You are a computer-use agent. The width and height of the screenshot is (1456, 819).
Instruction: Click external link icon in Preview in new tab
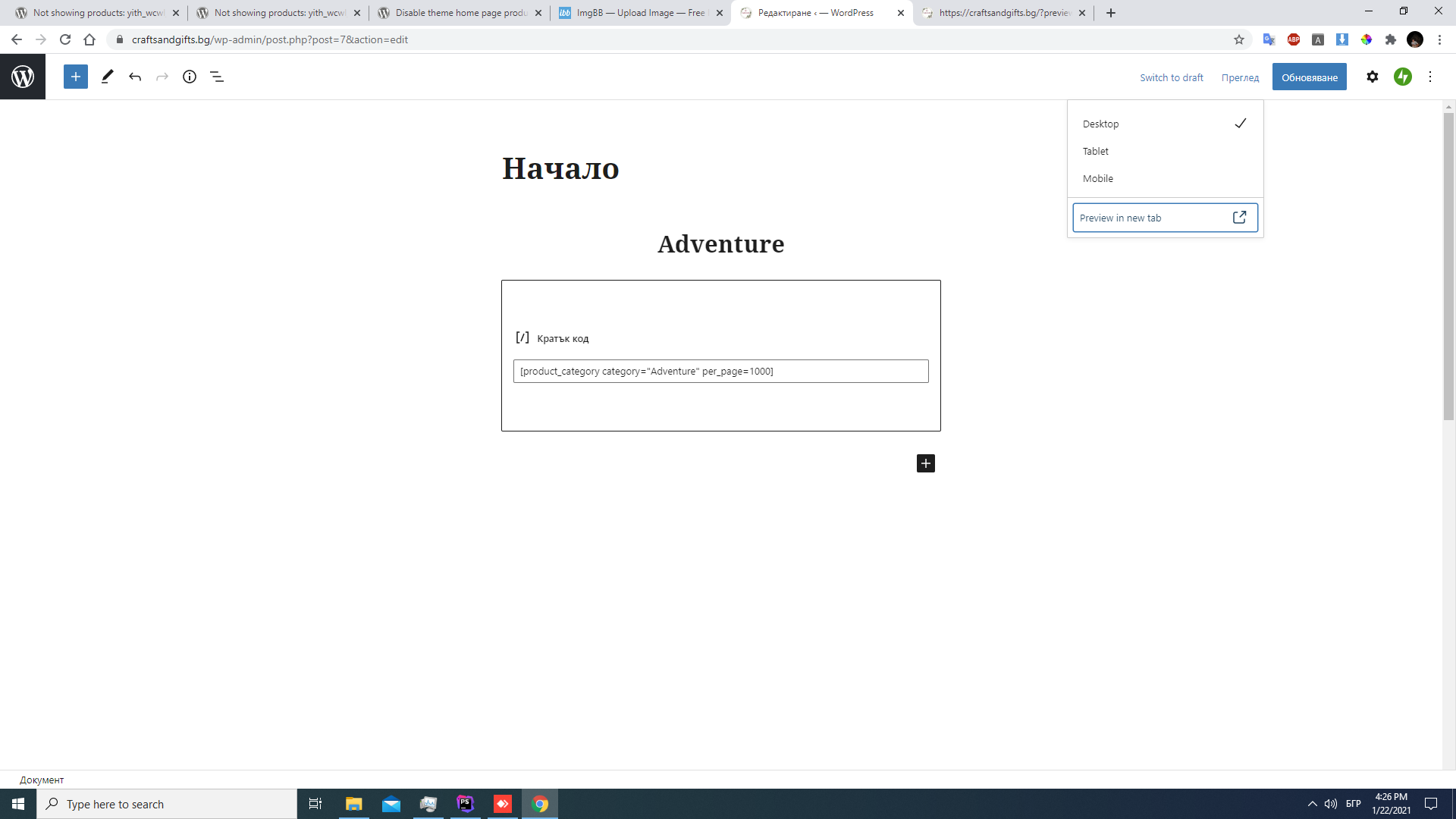tap(1240, 218)
